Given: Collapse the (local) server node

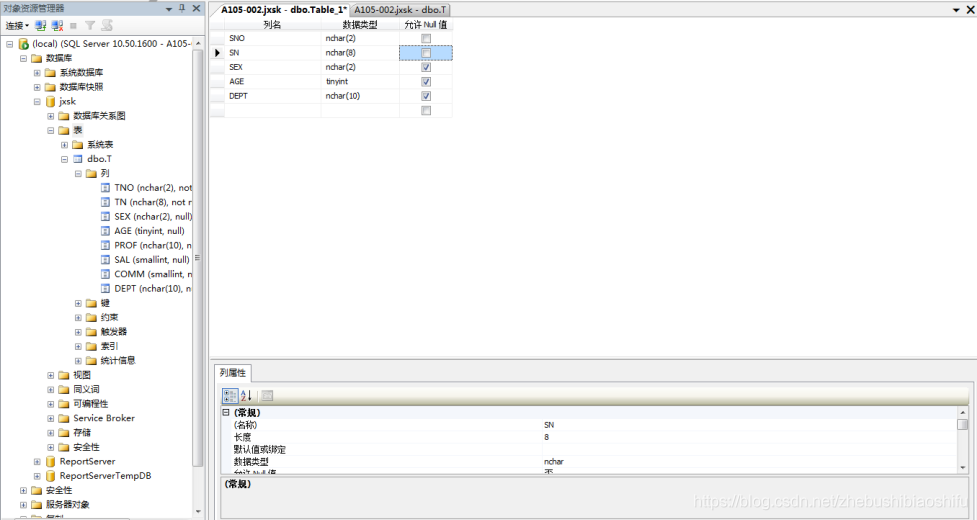Looking at the screenshot, I should pyautogui.click(x=9, y=44).
